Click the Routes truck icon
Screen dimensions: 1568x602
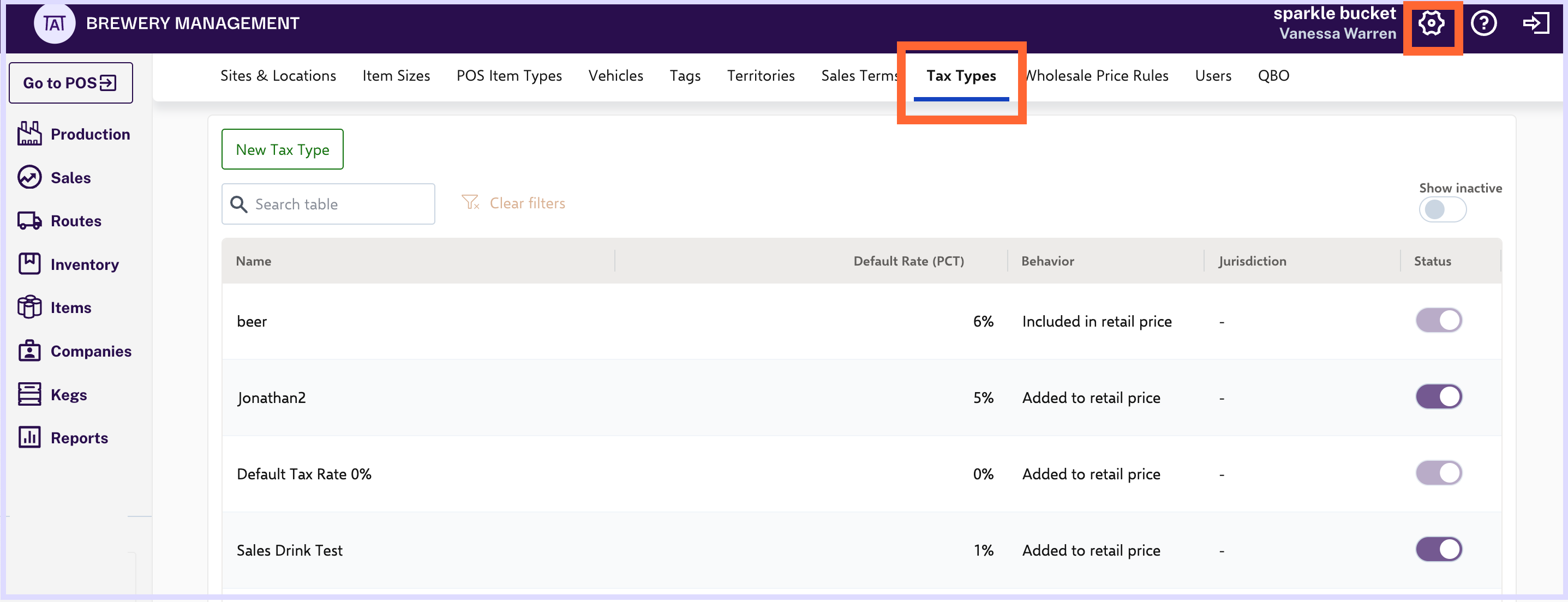pyautogui.click(x=29, y=221)
